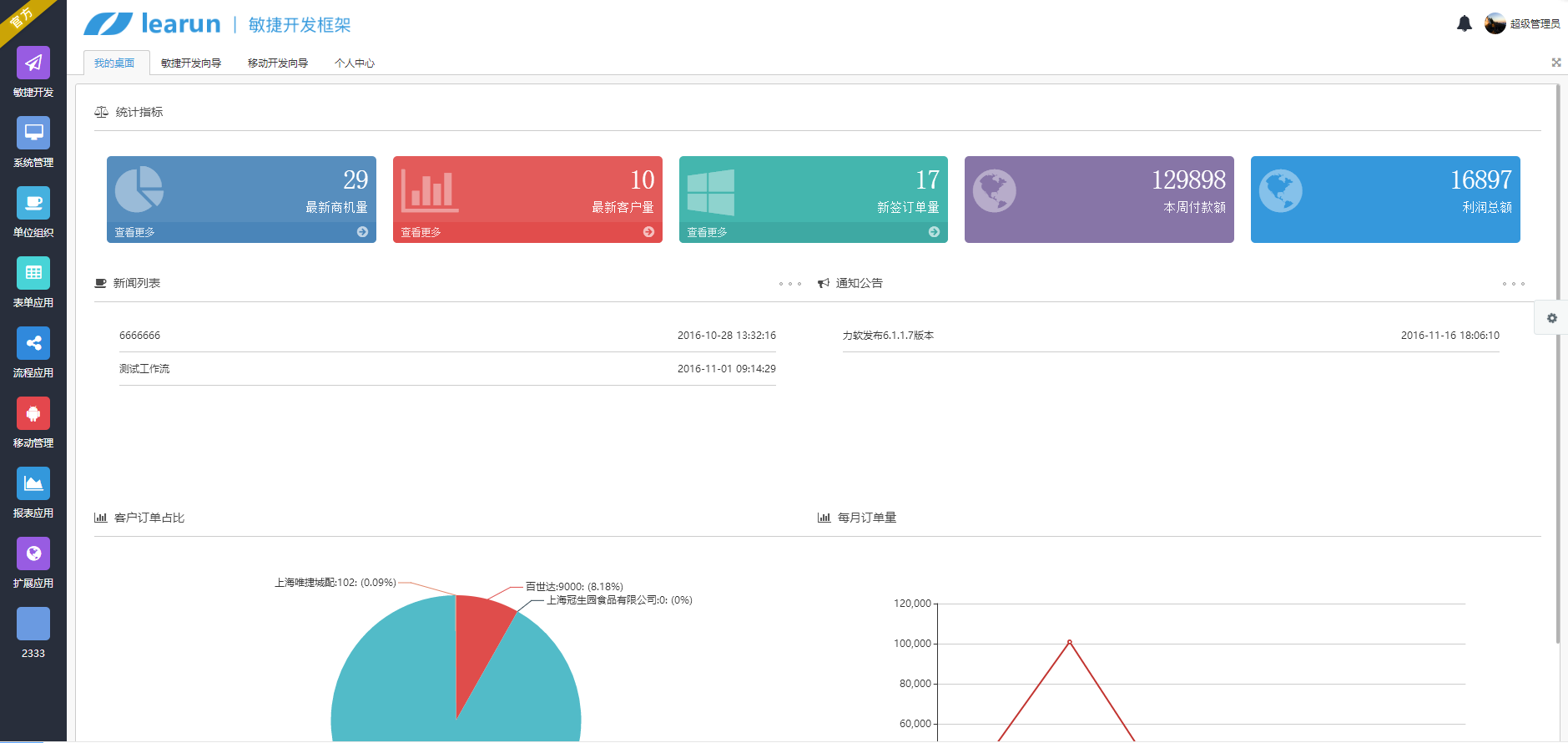Click the 129898 本周付款额 value
1568x743 pixels.
(1188, 179)
